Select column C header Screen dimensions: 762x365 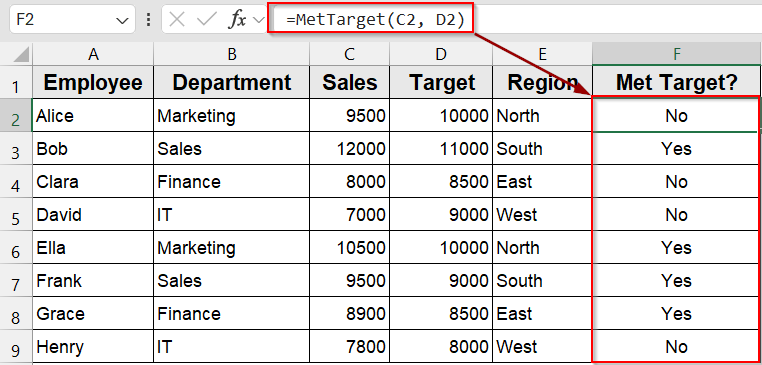349,54
